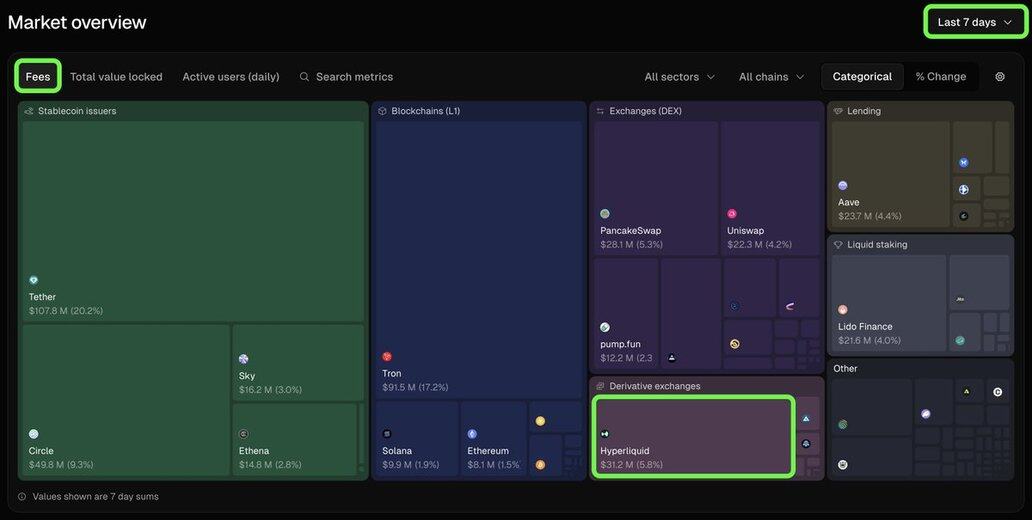Click the Lido Finance logo icon
The width and height of the screenshot is (1032, 520).
click(x=843, y=309)
